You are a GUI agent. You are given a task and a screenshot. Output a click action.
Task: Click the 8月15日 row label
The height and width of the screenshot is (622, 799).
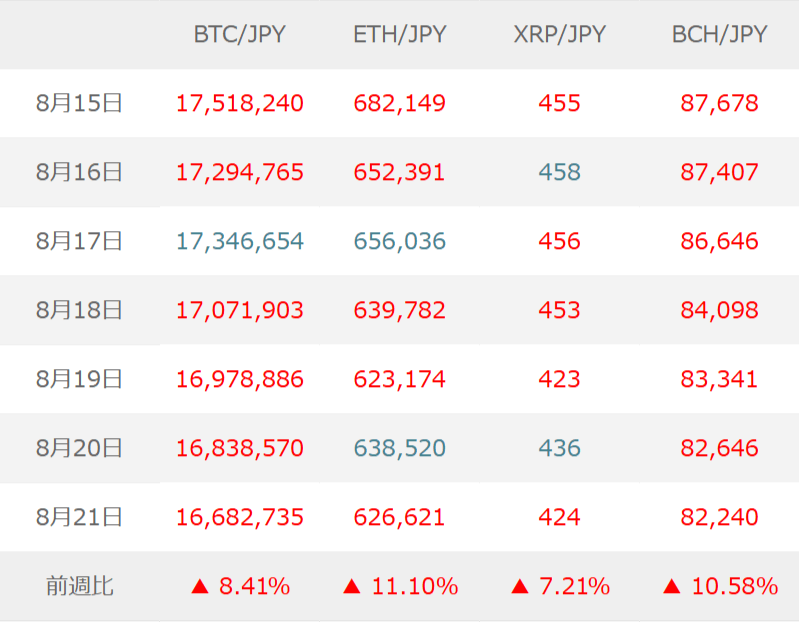tap(79, 103)
